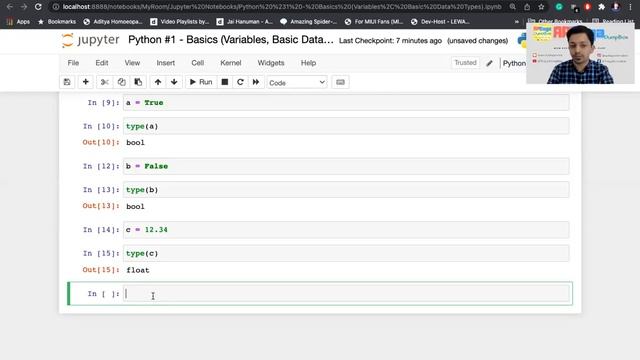Cut selected cells with scissors icon
This screenshot has width=640, height=360.
pos(104,82)
